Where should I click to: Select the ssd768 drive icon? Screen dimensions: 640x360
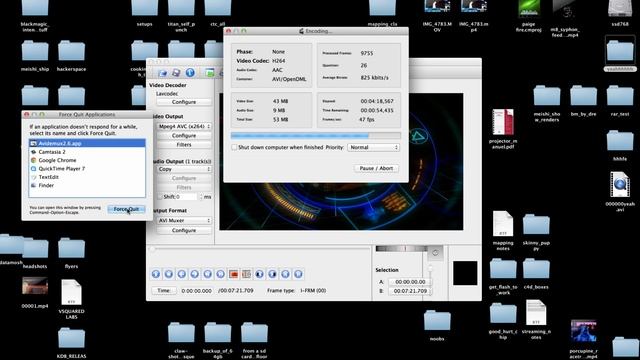tap(620, 8)
